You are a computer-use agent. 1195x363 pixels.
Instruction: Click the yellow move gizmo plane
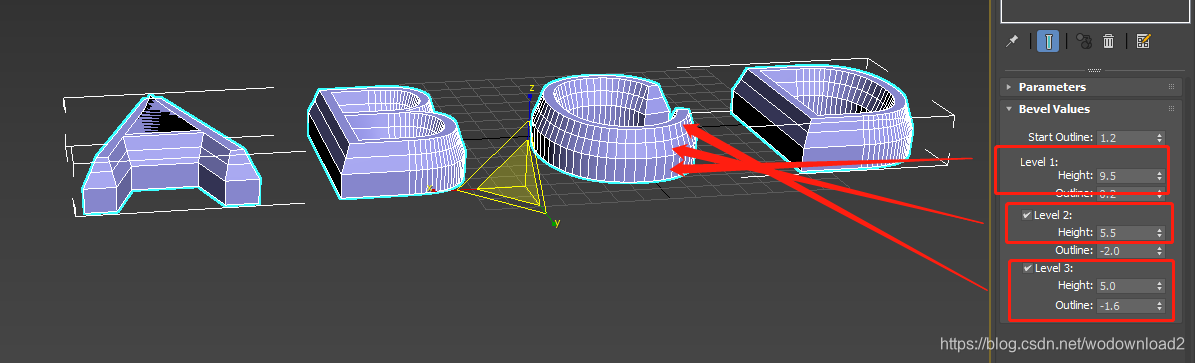512,175
